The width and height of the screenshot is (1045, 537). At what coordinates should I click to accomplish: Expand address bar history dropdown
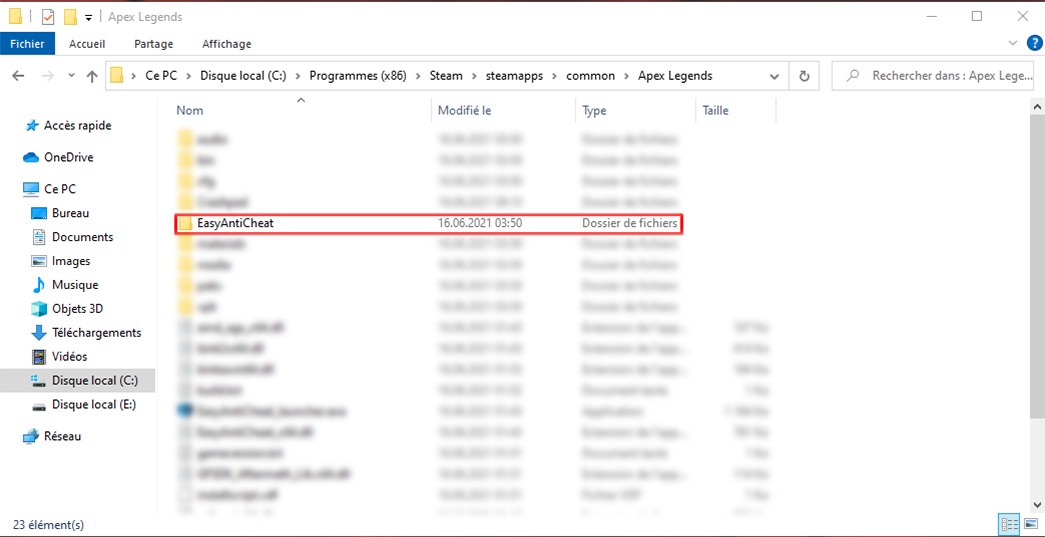774,76
